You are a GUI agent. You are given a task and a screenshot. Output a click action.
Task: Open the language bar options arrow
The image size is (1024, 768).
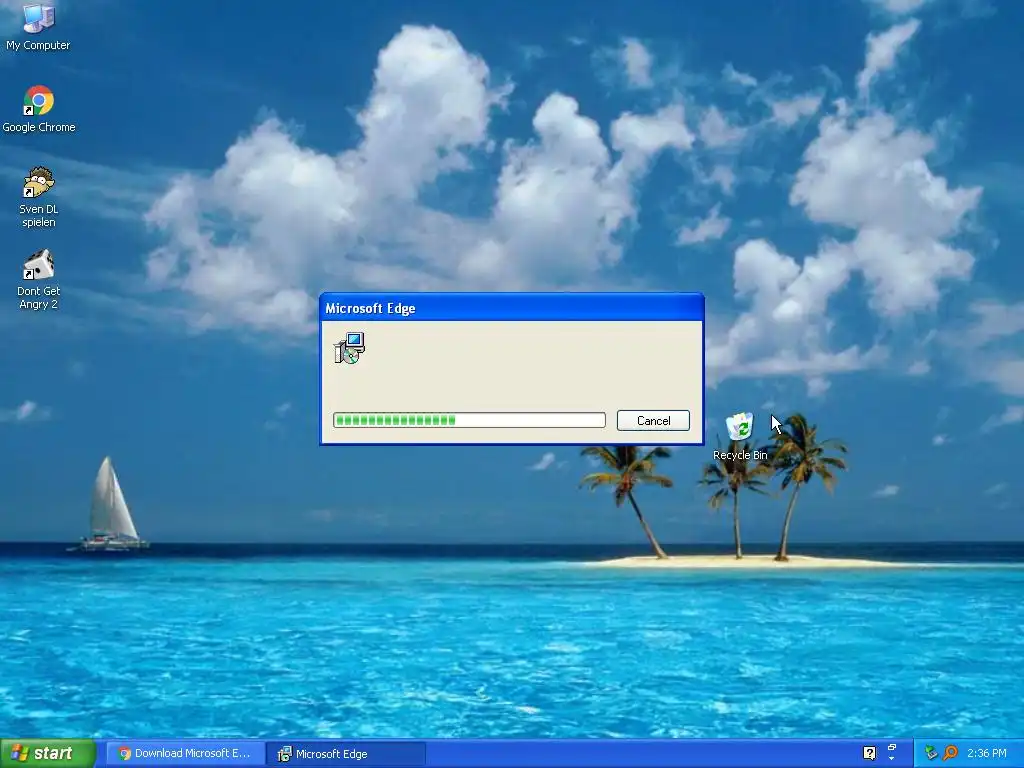892,760
